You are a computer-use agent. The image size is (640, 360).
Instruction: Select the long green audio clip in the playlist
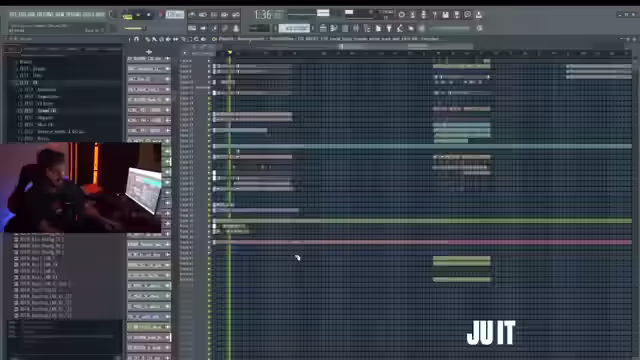422,221
